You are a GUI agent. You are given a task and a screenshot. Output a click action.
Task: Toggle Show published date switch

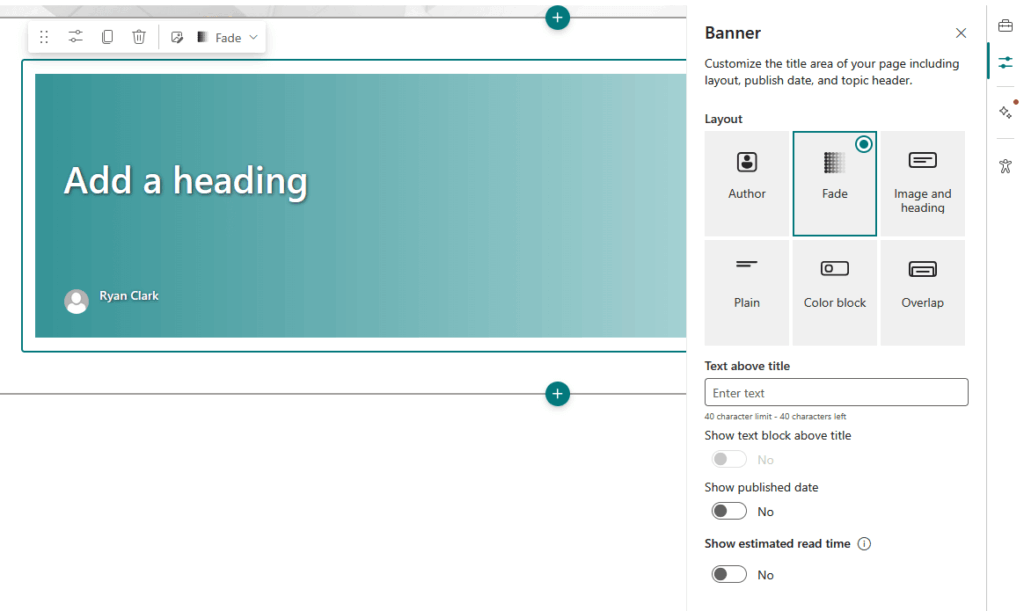coord(729,511)
